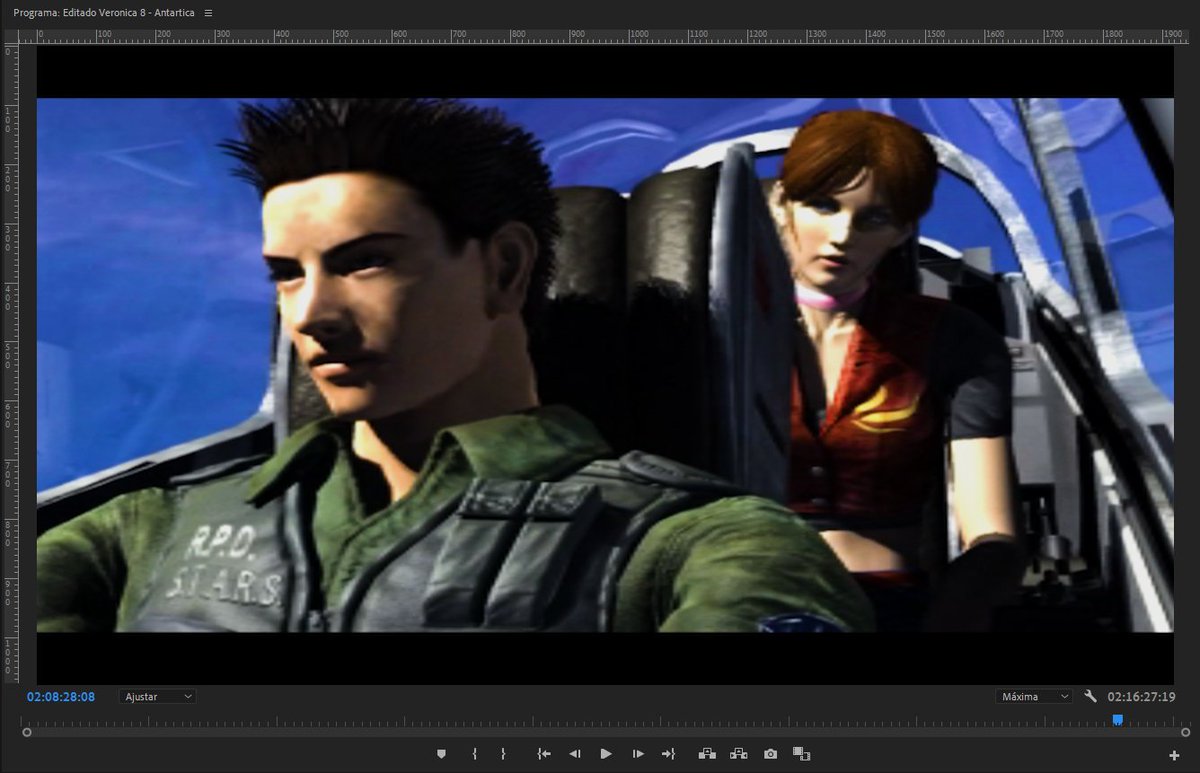Click the duration timecode 02:16:27:19
Screen dimensions: 1200x773
click(1141, 696)
